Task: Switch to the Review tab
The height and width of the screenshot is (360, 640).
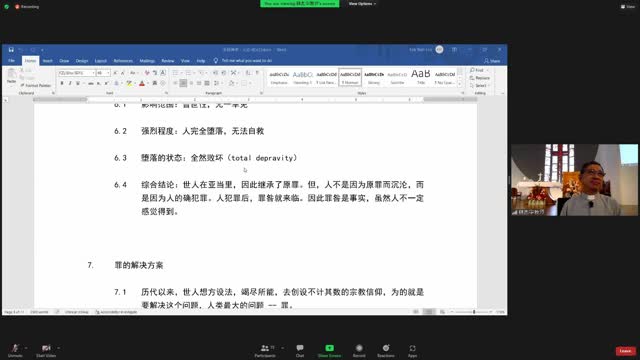Action: pos(167,61)
